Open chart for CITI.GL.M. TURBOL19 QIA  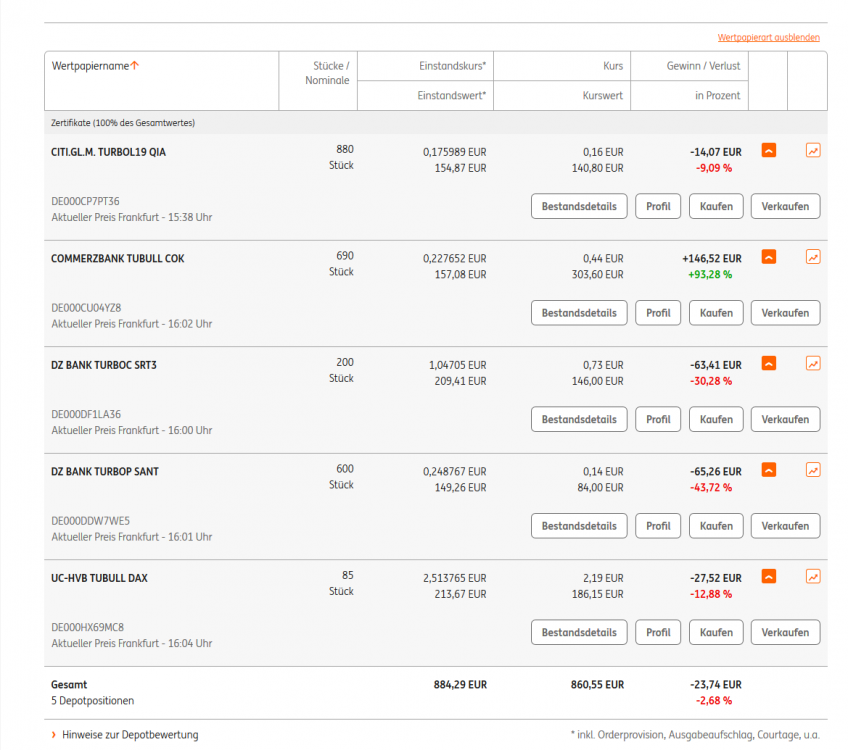[813, 151]
